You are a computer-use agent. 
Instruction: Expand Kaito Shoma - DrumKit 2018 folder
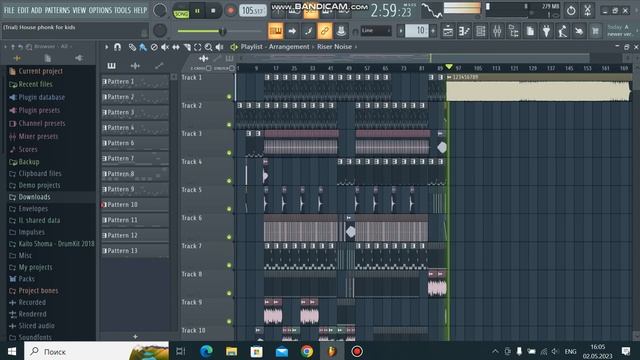(56, 244)
